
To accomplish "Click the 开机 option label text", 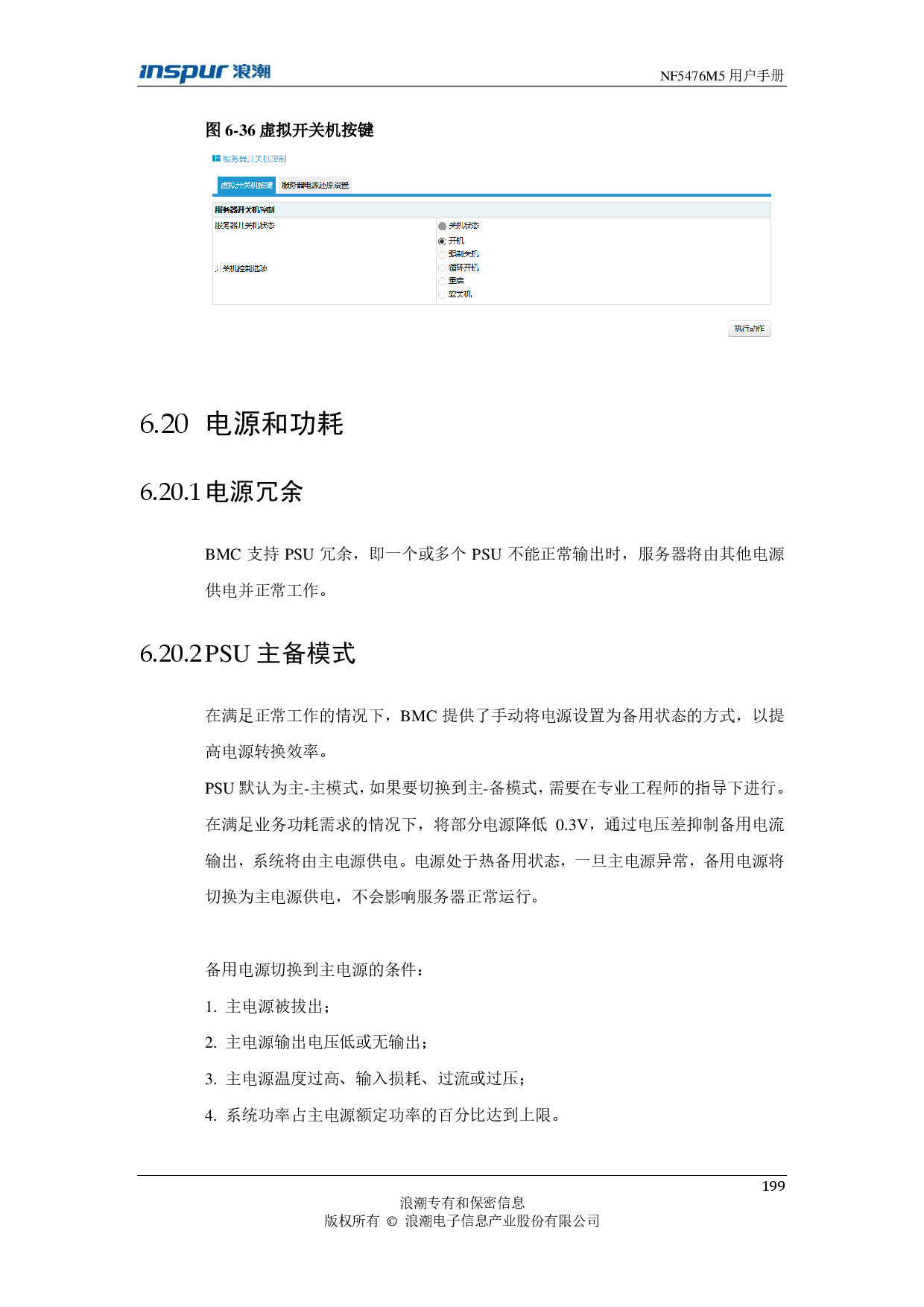I will [456, 241].
